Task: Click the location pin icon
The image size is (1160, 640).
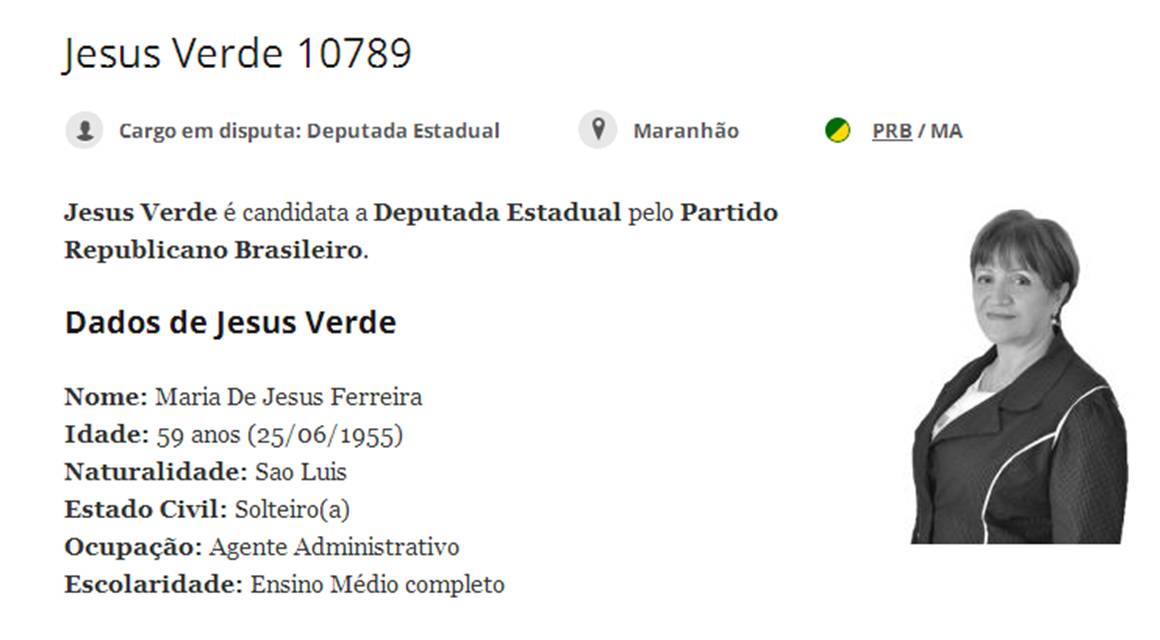Action: pos(598,131)
